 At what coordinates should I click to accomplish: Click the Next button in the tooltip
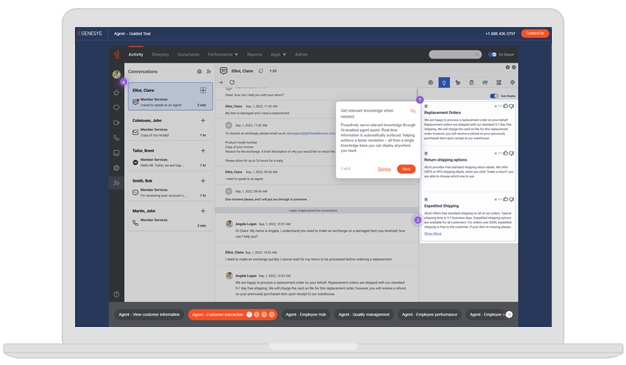[406, 169]
